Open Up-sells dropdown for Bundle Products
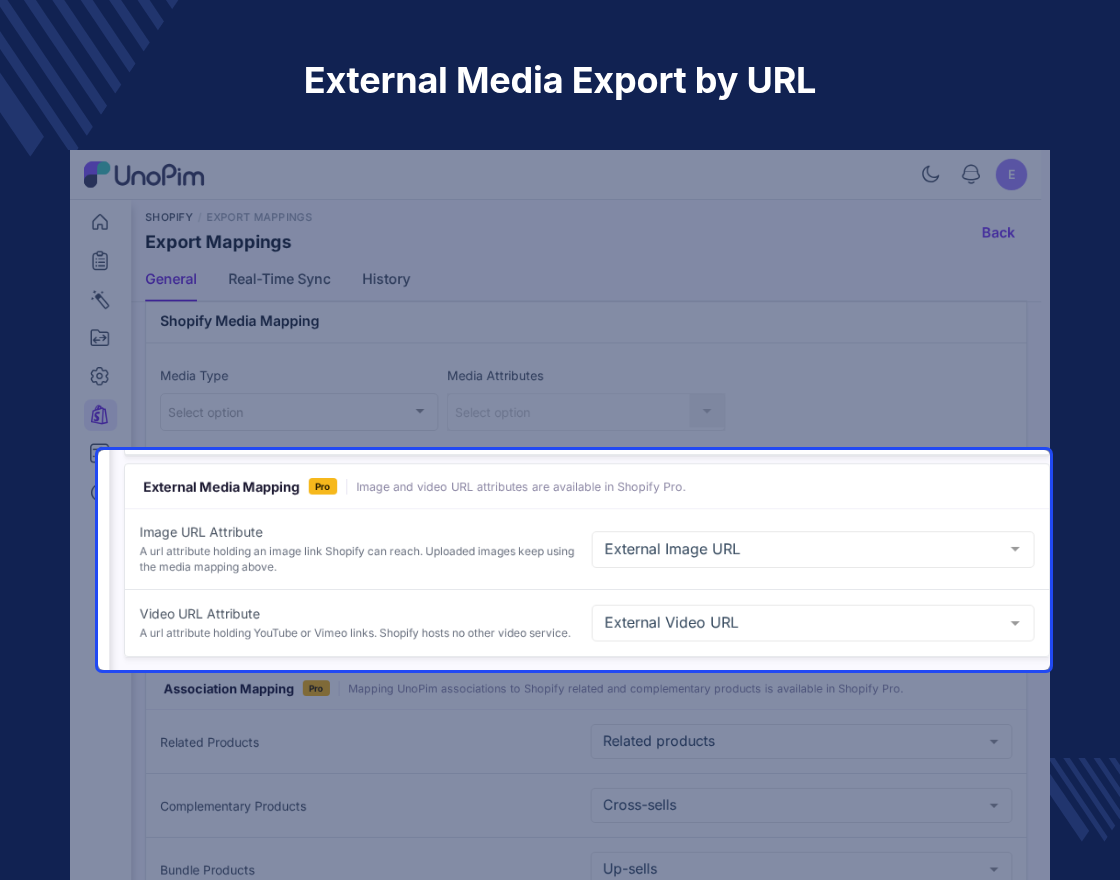 click(x=801, y=866)
